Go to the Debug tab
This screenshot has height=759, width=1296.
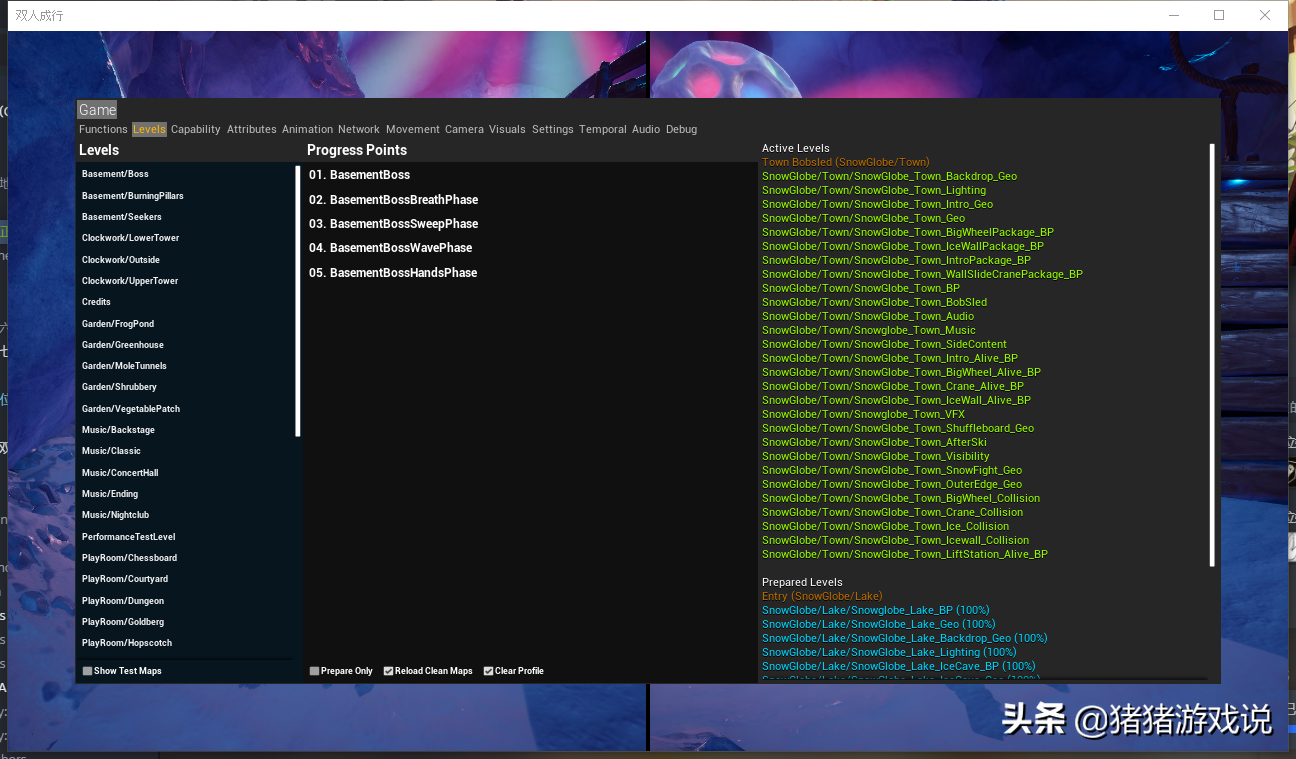681,129
